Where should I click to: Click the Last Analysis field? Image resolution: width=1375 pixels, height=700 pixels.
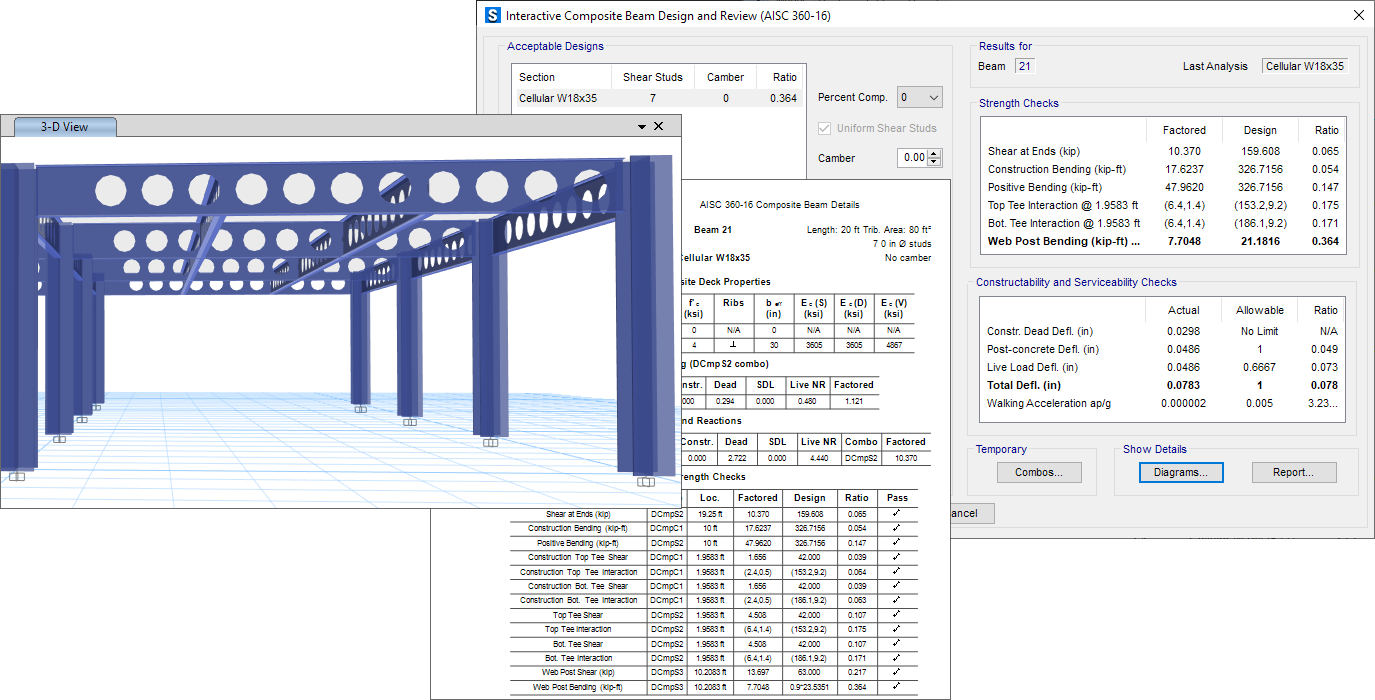[1305, 66]
